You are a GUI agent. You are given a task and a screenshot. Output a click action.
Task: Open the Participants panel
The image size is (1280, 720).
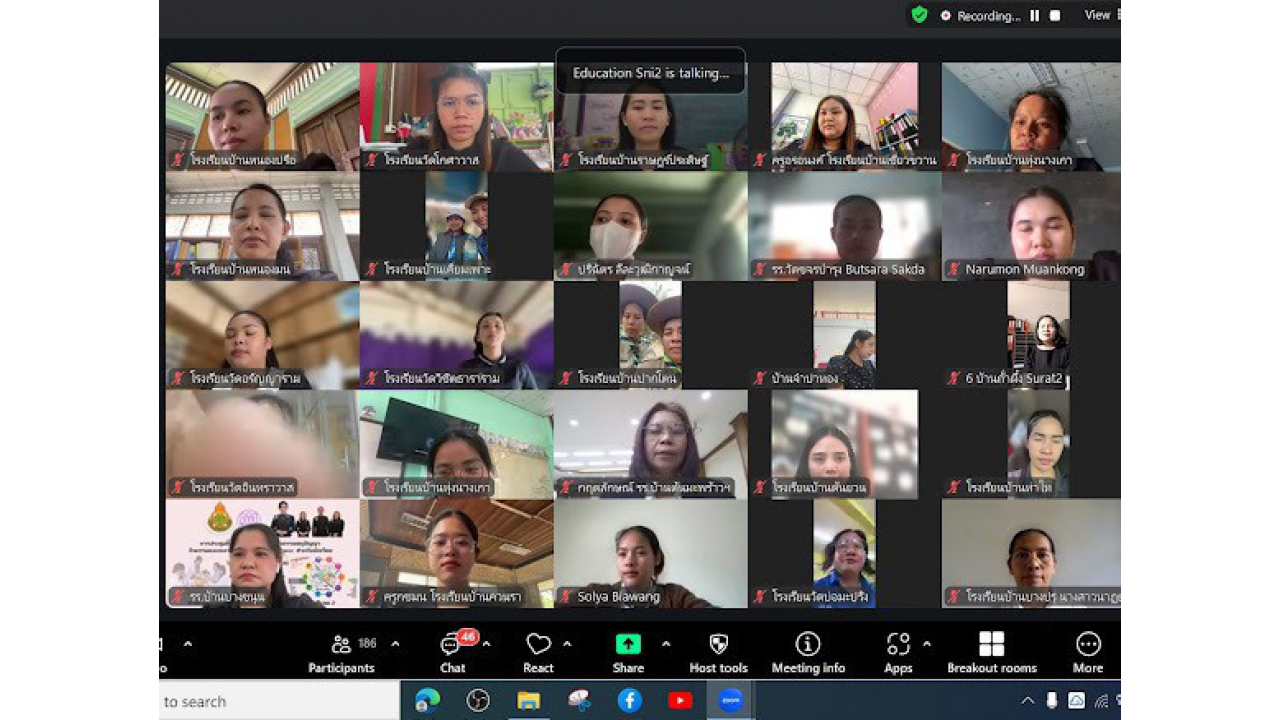tap(341, 652)
